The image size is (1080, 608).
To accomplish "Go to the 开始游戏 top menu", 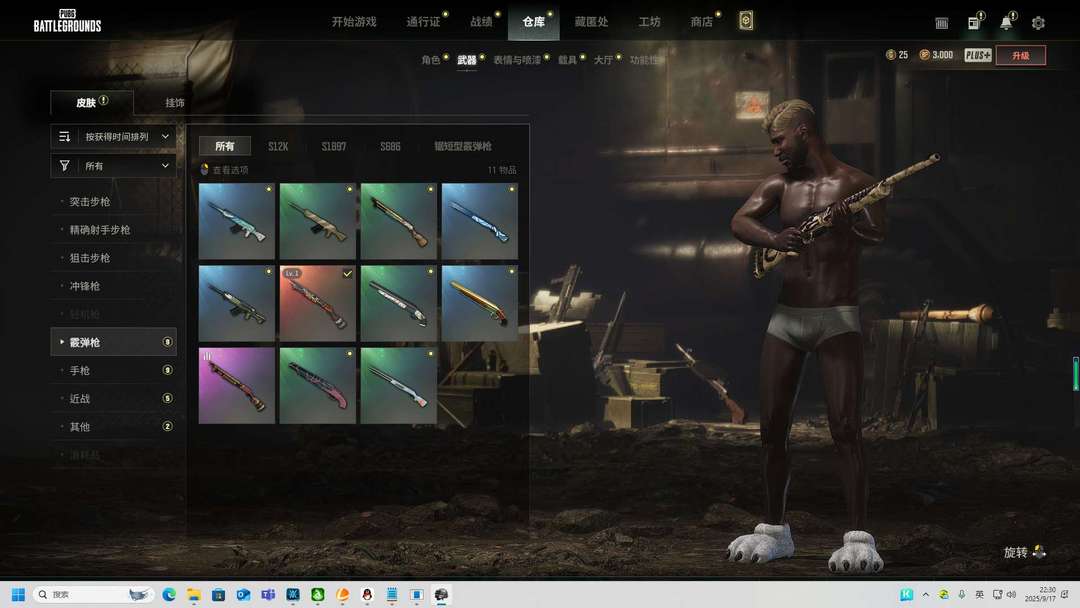I will (354, 22).
